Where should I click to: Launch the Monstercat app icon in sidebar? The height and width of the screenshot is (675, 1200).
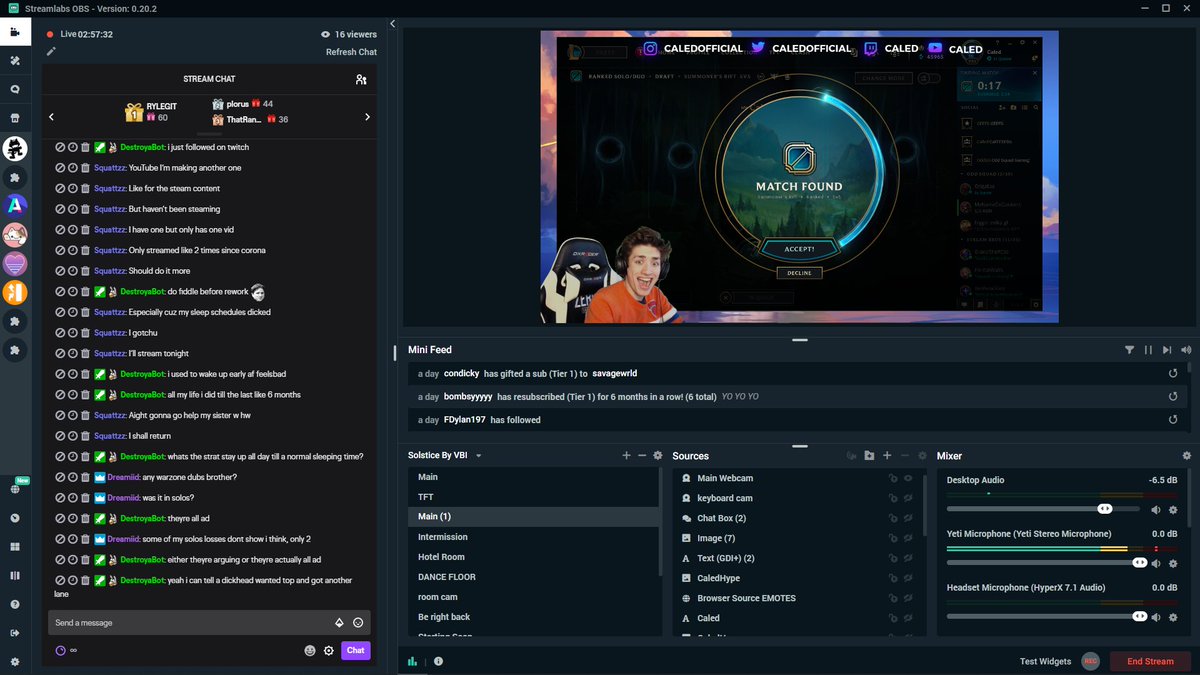(x=14, y=150)
